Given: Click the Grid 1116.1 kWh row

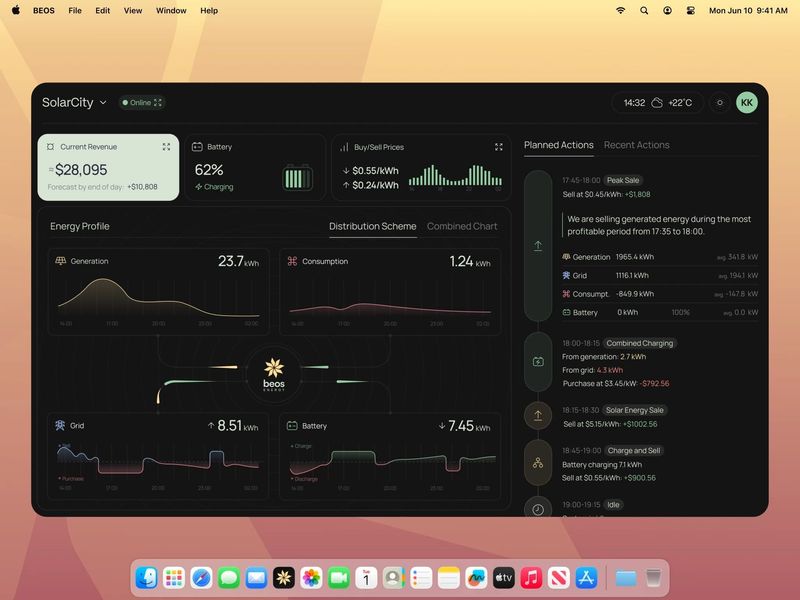Looking at the screenshot, I should click(660, 276).
